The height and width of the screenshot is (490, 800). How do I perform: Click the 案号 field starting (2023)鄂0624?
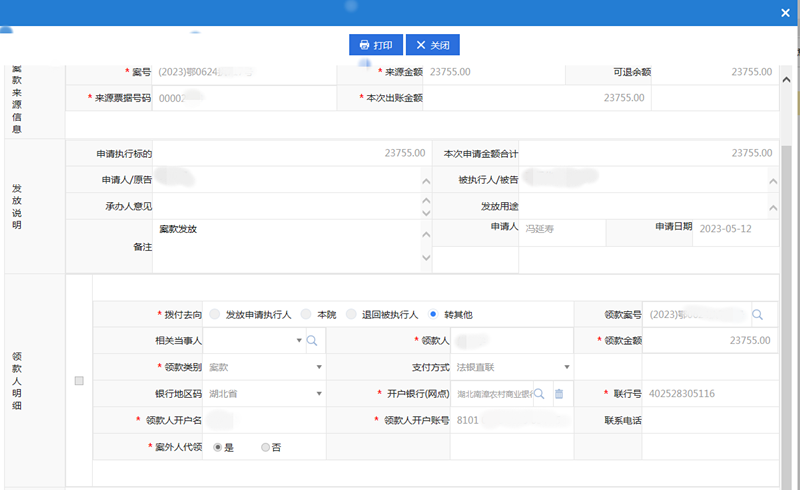point(244,72)
